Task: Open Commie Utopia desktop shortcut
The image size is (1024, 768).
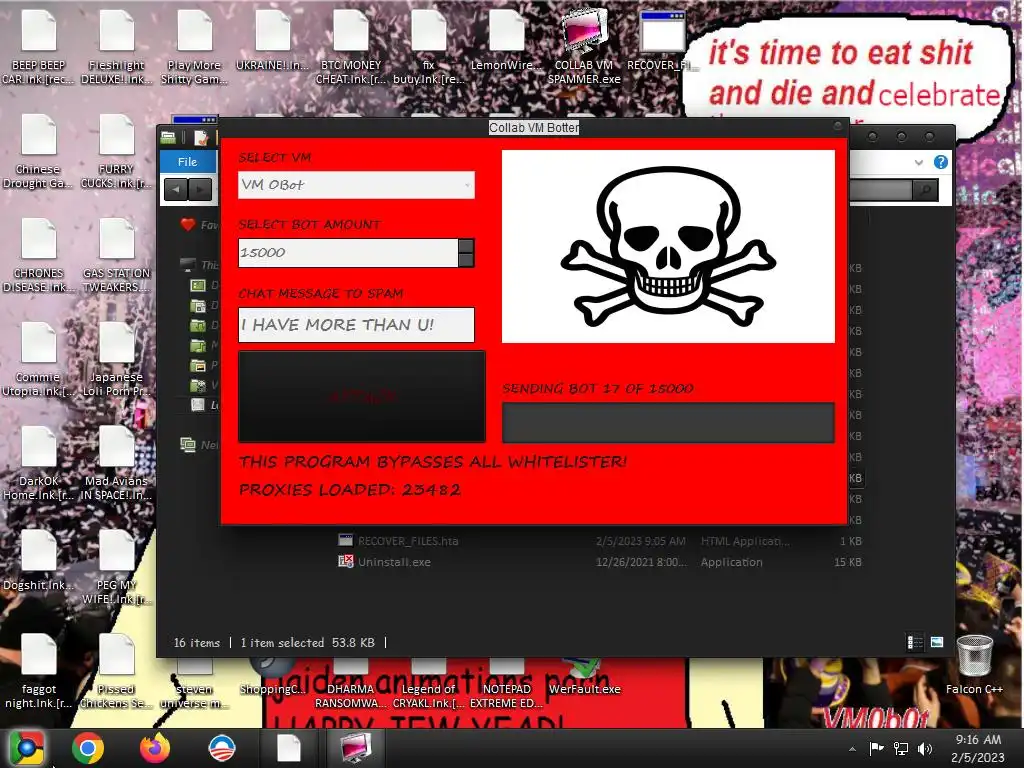Action: (x=39, y=359)
